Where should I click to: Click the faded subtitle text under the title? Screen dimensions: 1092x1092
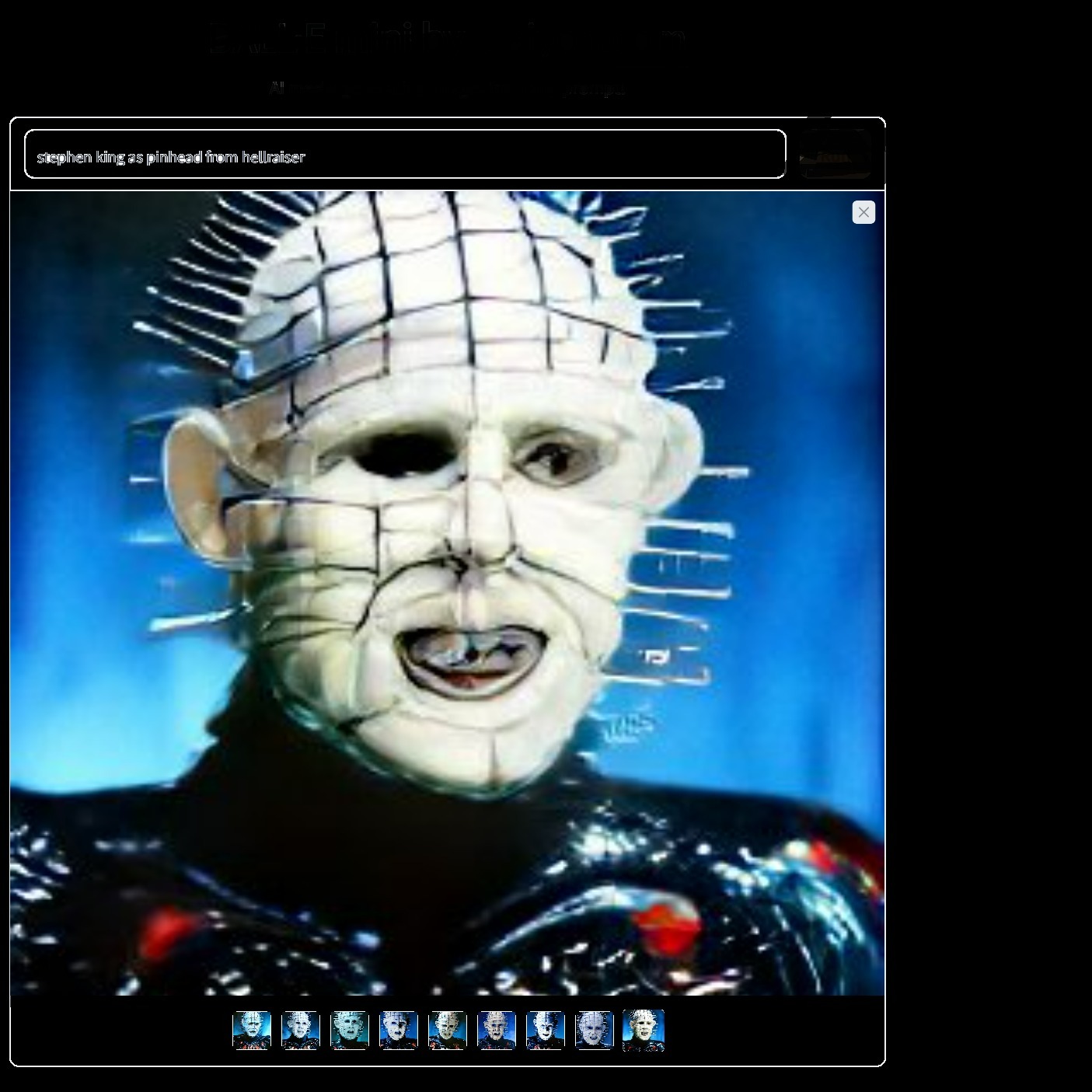pos(447,89)
